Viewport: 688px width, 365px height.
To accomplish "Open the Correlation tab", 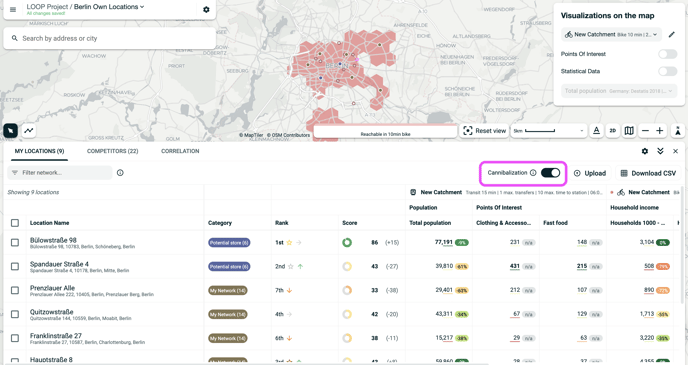I will point(180,151).
